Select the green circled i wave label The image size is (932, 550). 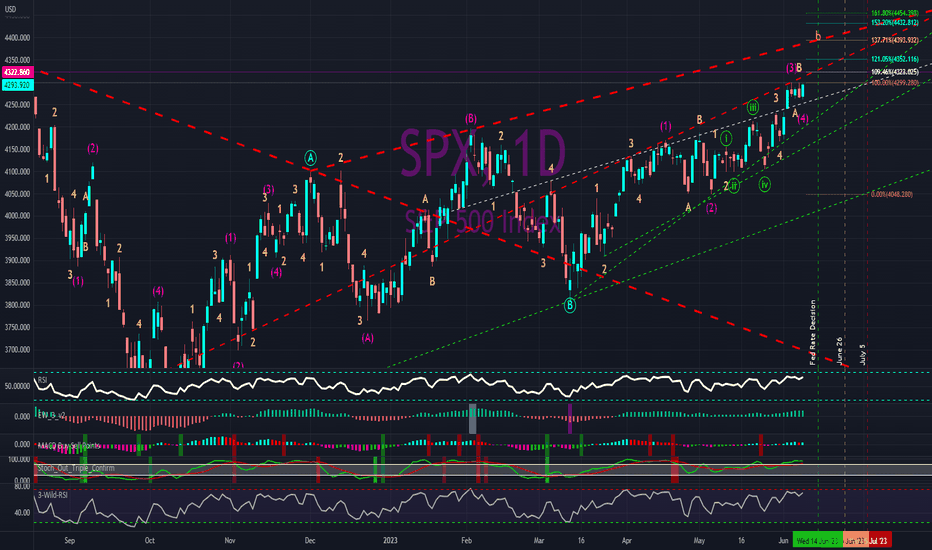(726, 139)
